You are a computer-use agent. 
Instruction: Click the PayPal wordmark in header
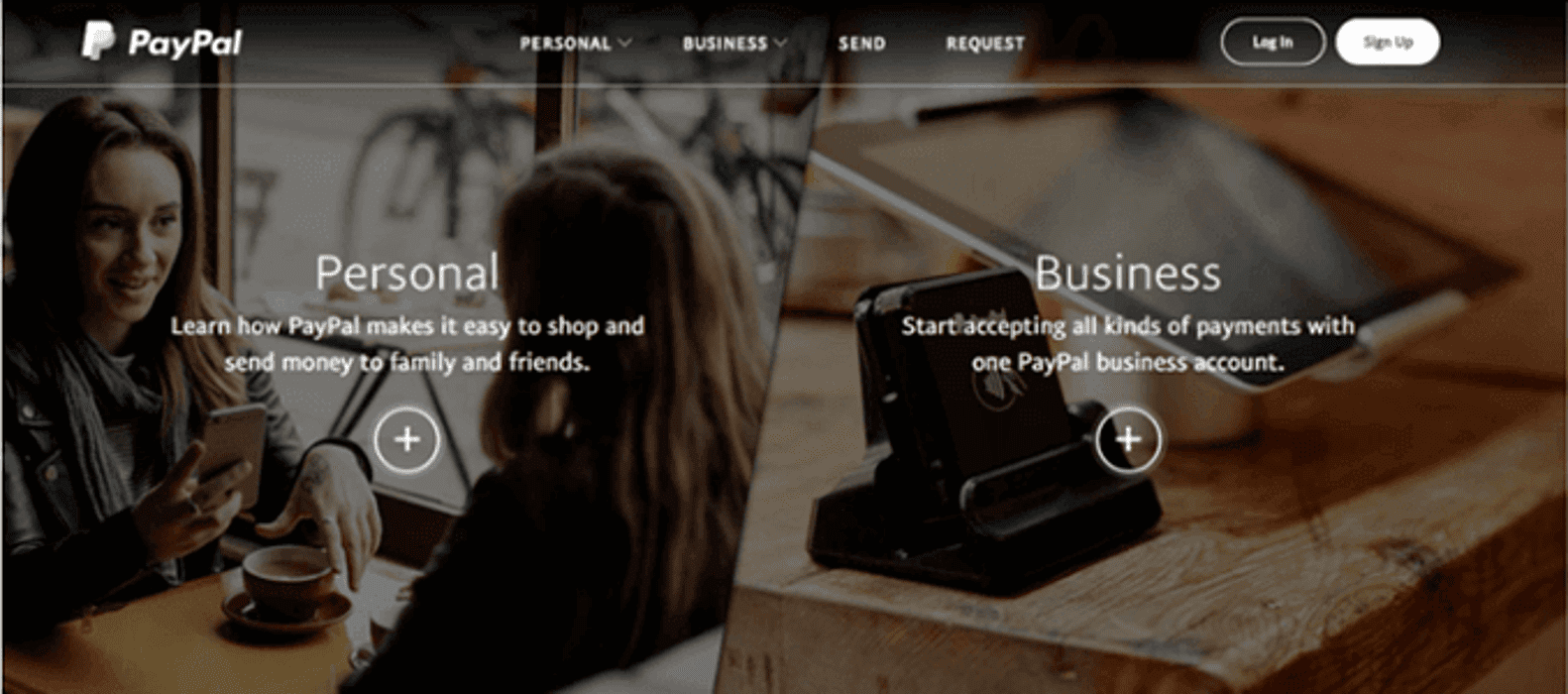tap(184, 43)
